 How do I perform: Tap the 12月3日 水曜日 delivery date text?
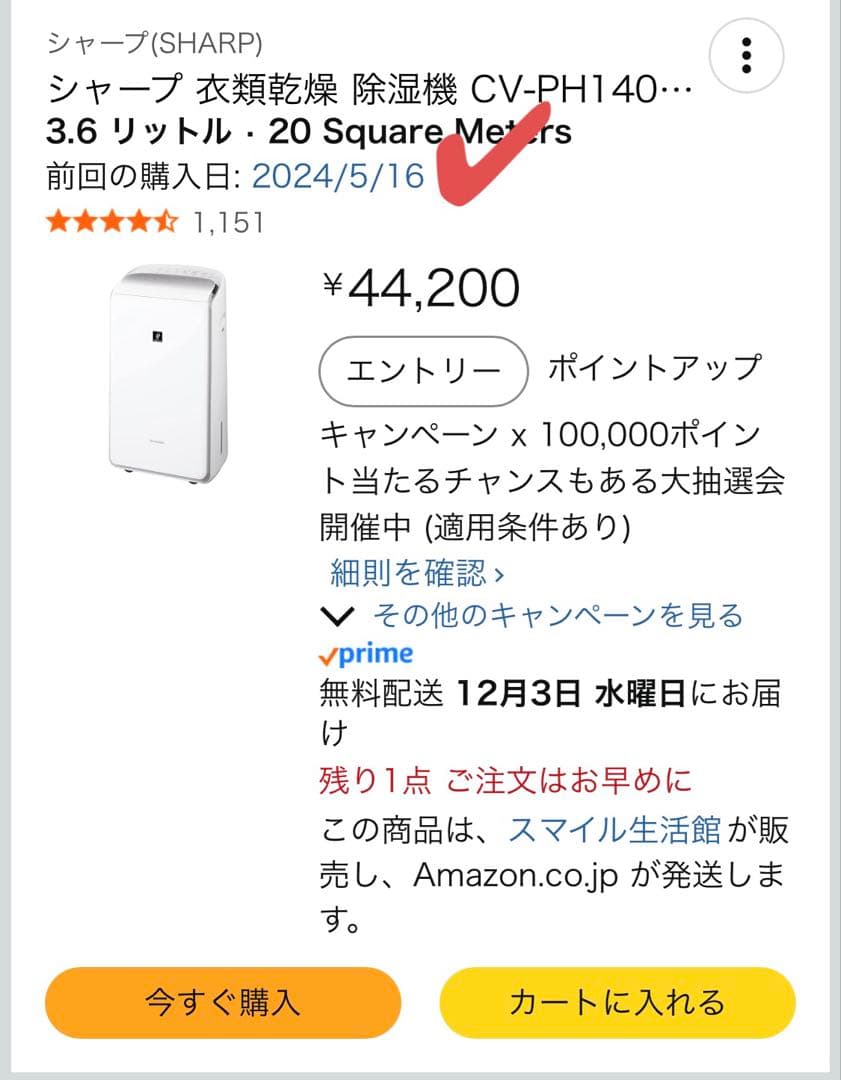571,694
